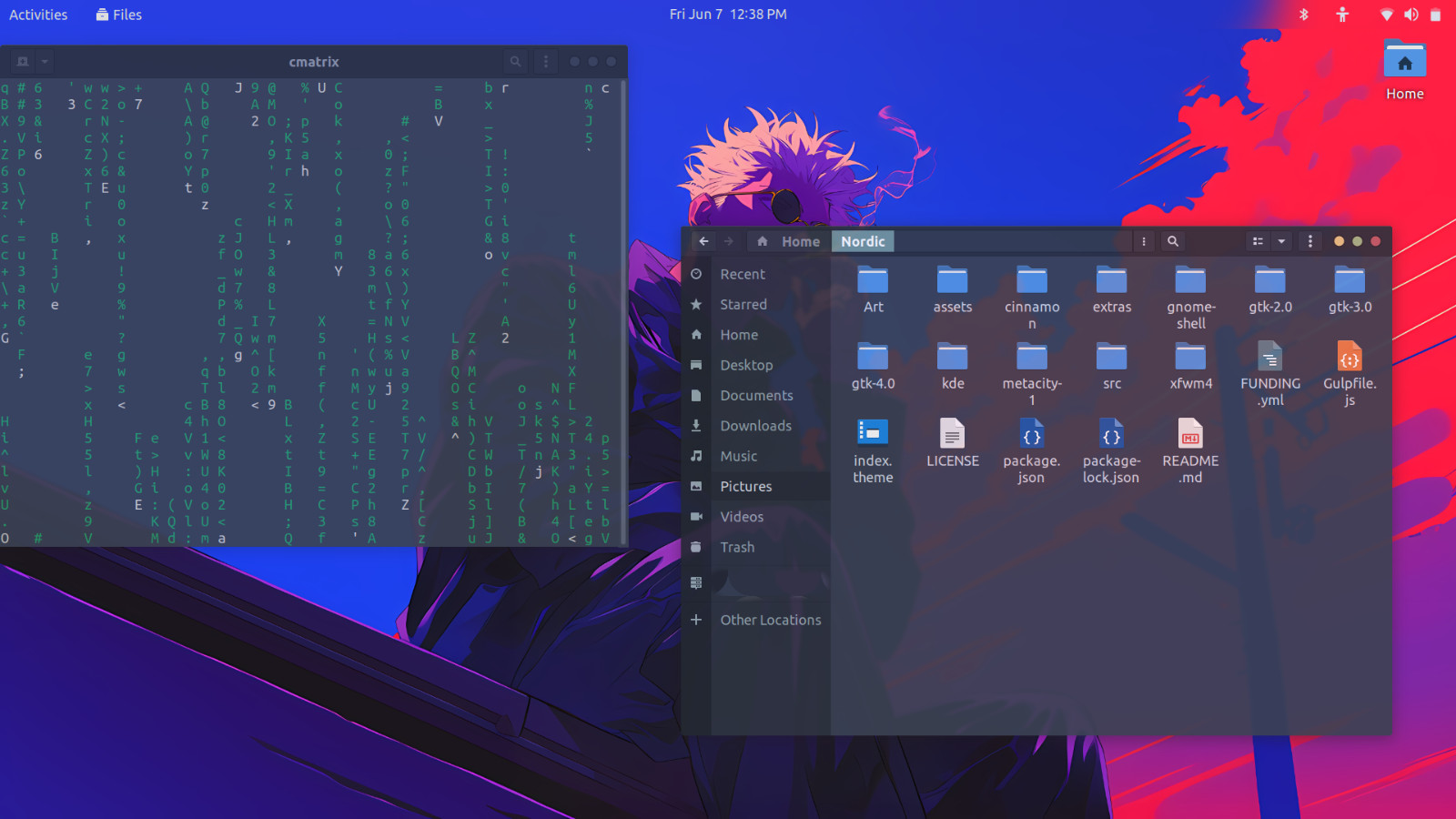Go back in Files navigation

pyautogui.click(x=703, y=241)
